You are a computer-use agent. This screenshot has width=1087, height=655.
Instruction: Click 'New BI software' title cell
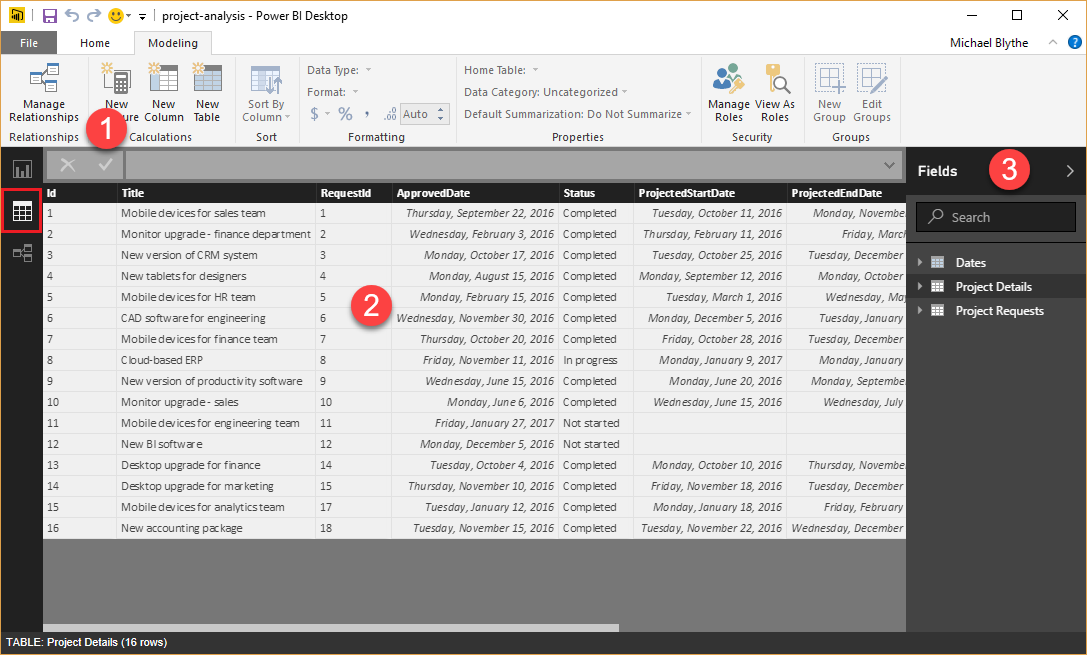[x=216, y=444]
